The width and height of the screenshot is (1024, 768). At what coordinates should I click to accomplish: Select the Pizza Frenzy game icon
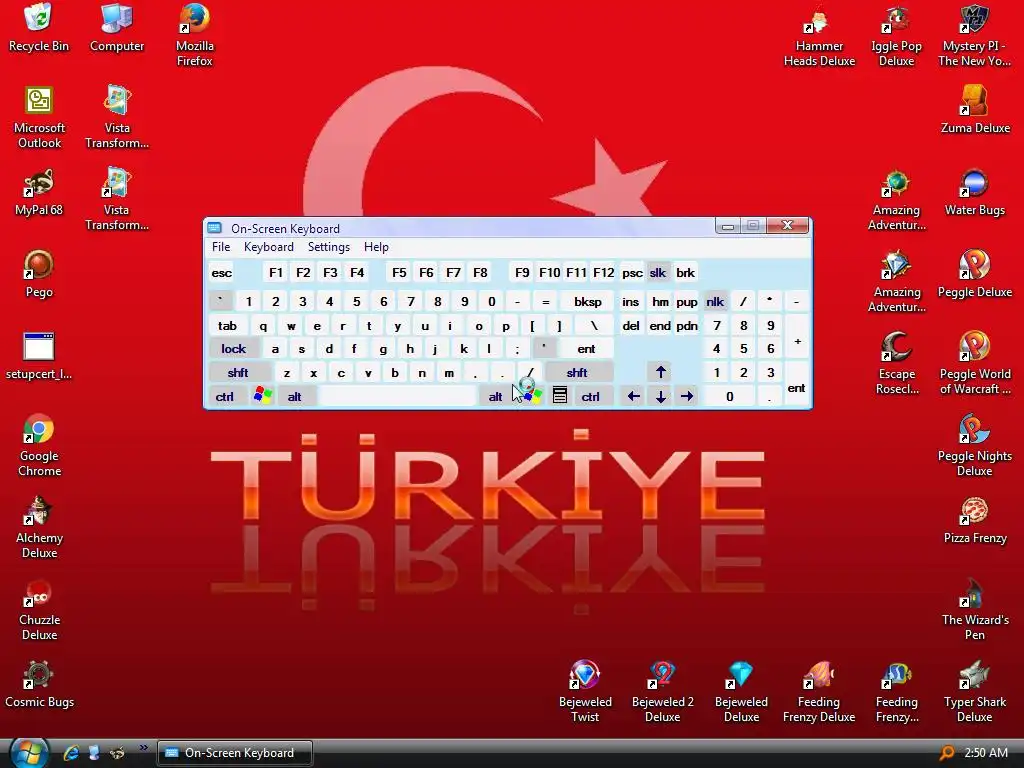tap(974, 520)
